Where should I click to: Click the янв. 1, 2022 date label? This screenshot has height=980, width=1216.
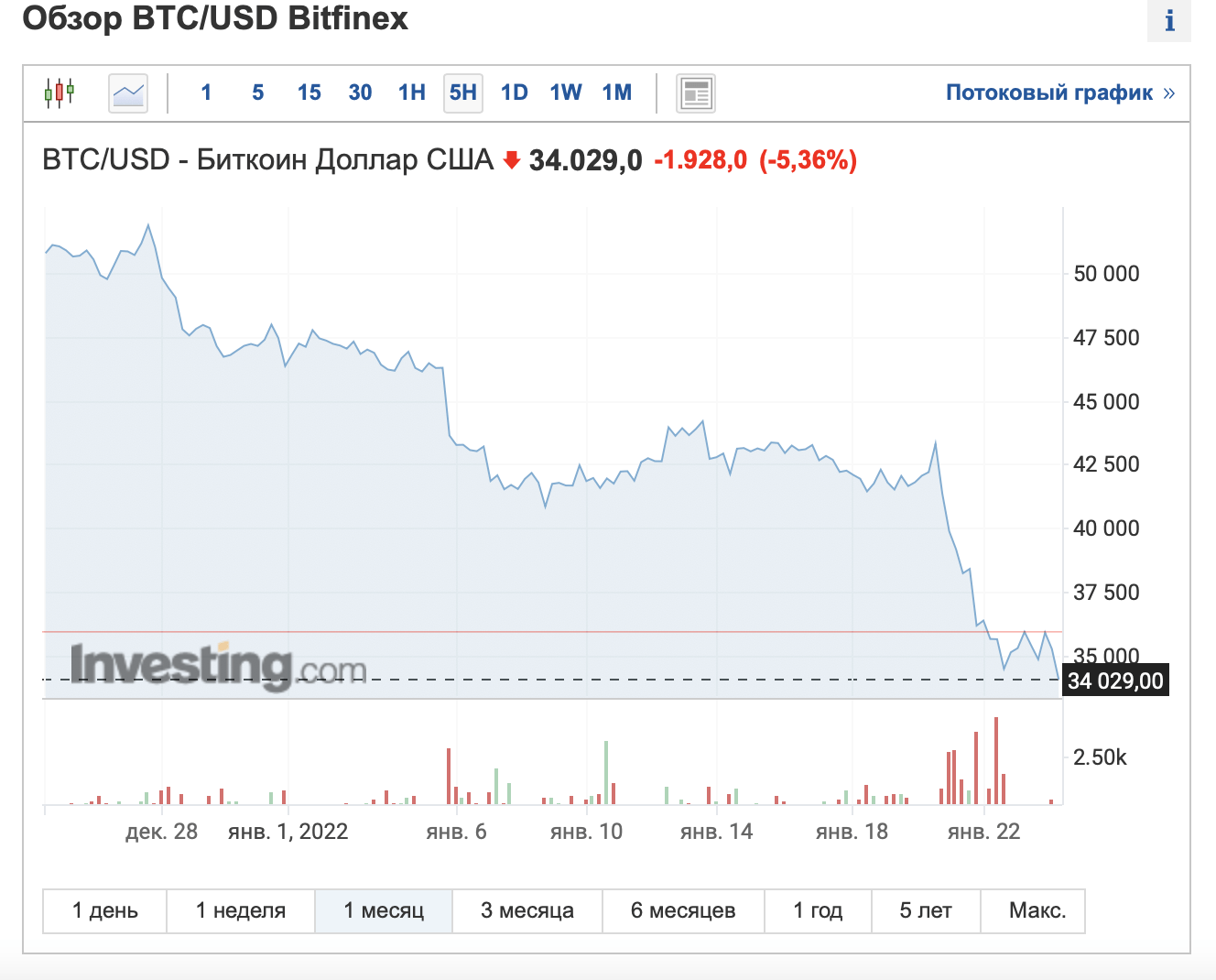(x=288, y=832)
